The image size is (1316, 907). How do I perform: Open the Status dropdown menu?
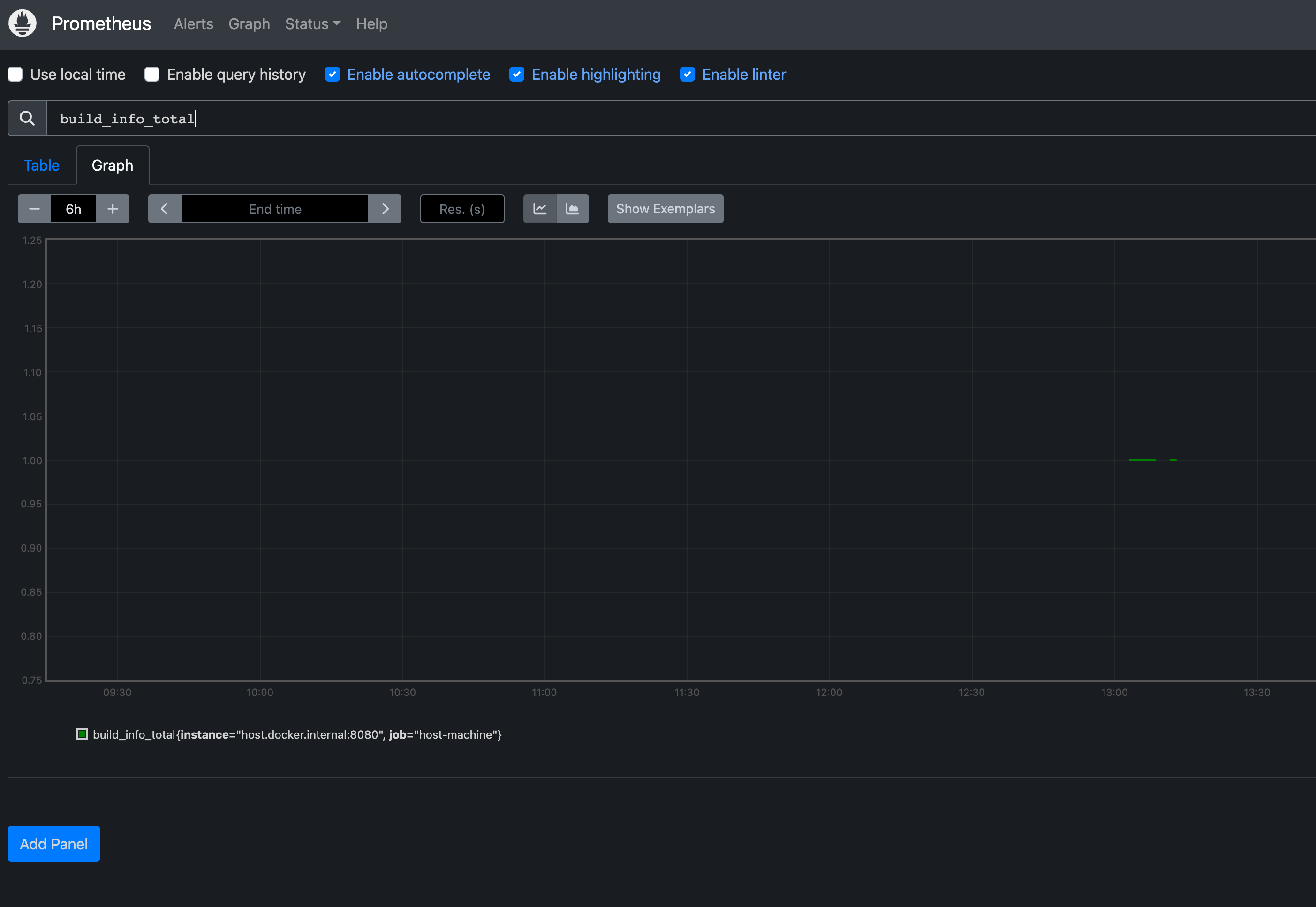pyautogui.click(x=312, y=24)
